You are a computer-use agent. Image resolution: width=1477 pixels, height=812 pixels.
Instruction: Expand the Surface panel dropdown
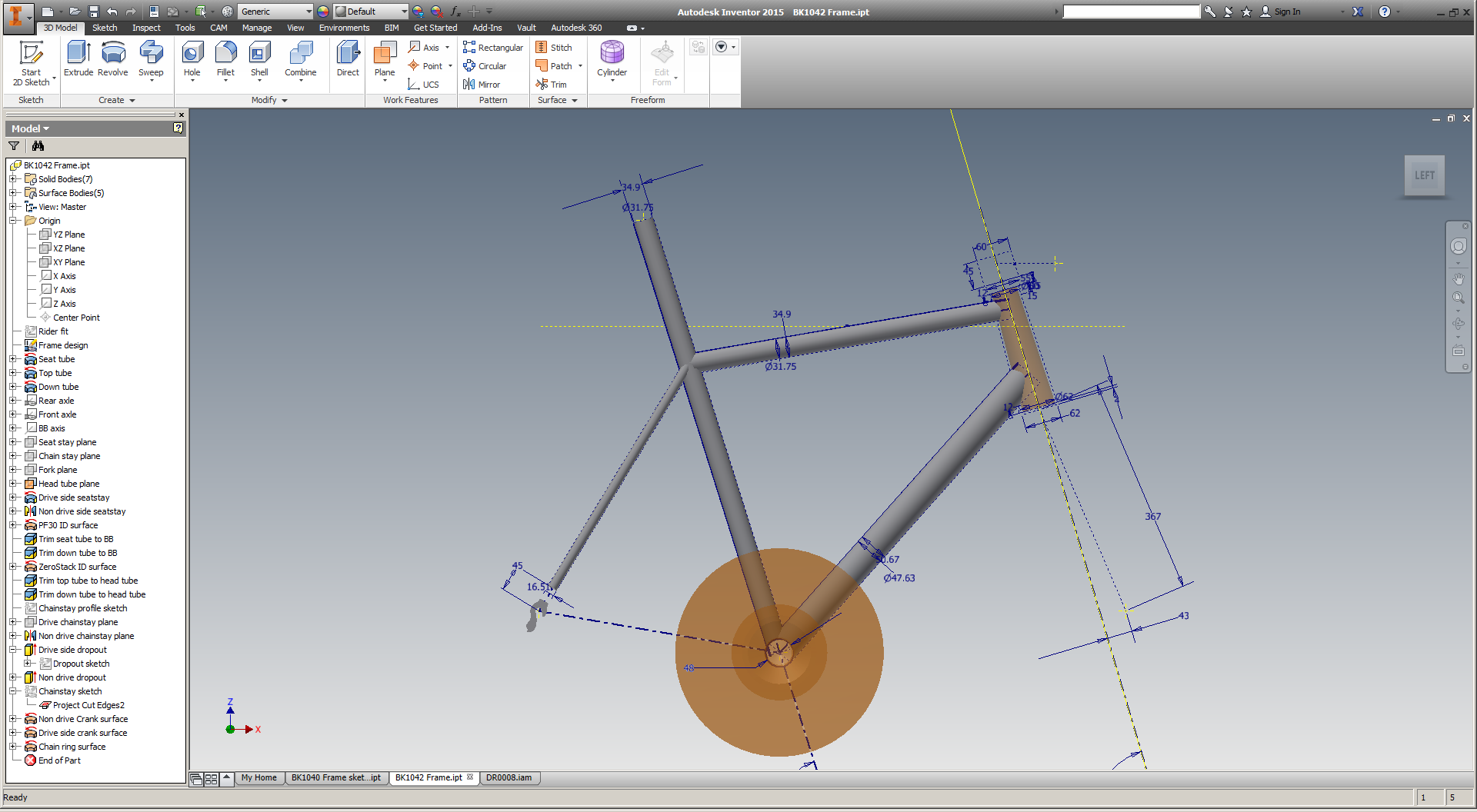558,100
